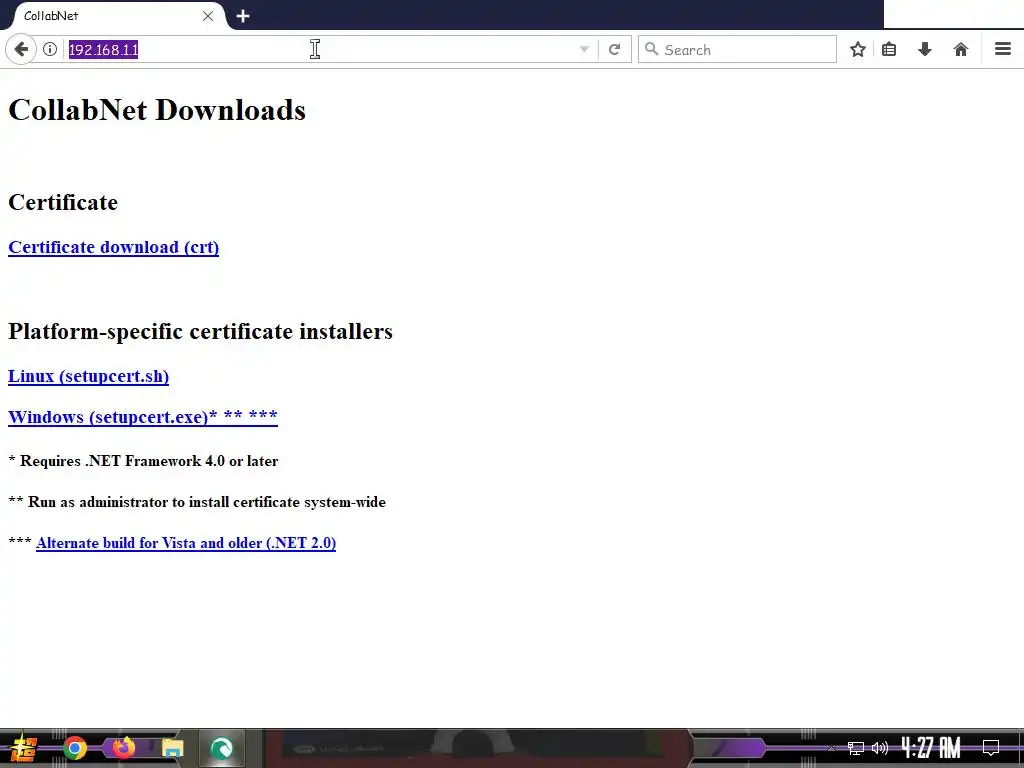The height and width of the screenshot is (768, 1024).
Task: Open the downloads arrow icon
Action: pos(925,50)
